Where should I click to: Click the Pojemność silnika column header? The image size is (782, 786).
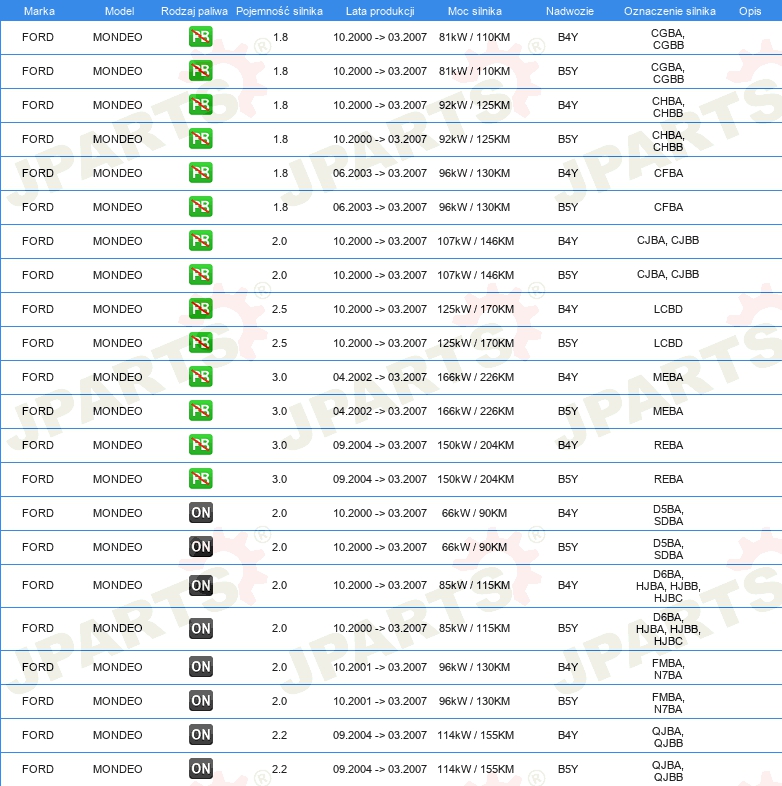tap(279, 11)
